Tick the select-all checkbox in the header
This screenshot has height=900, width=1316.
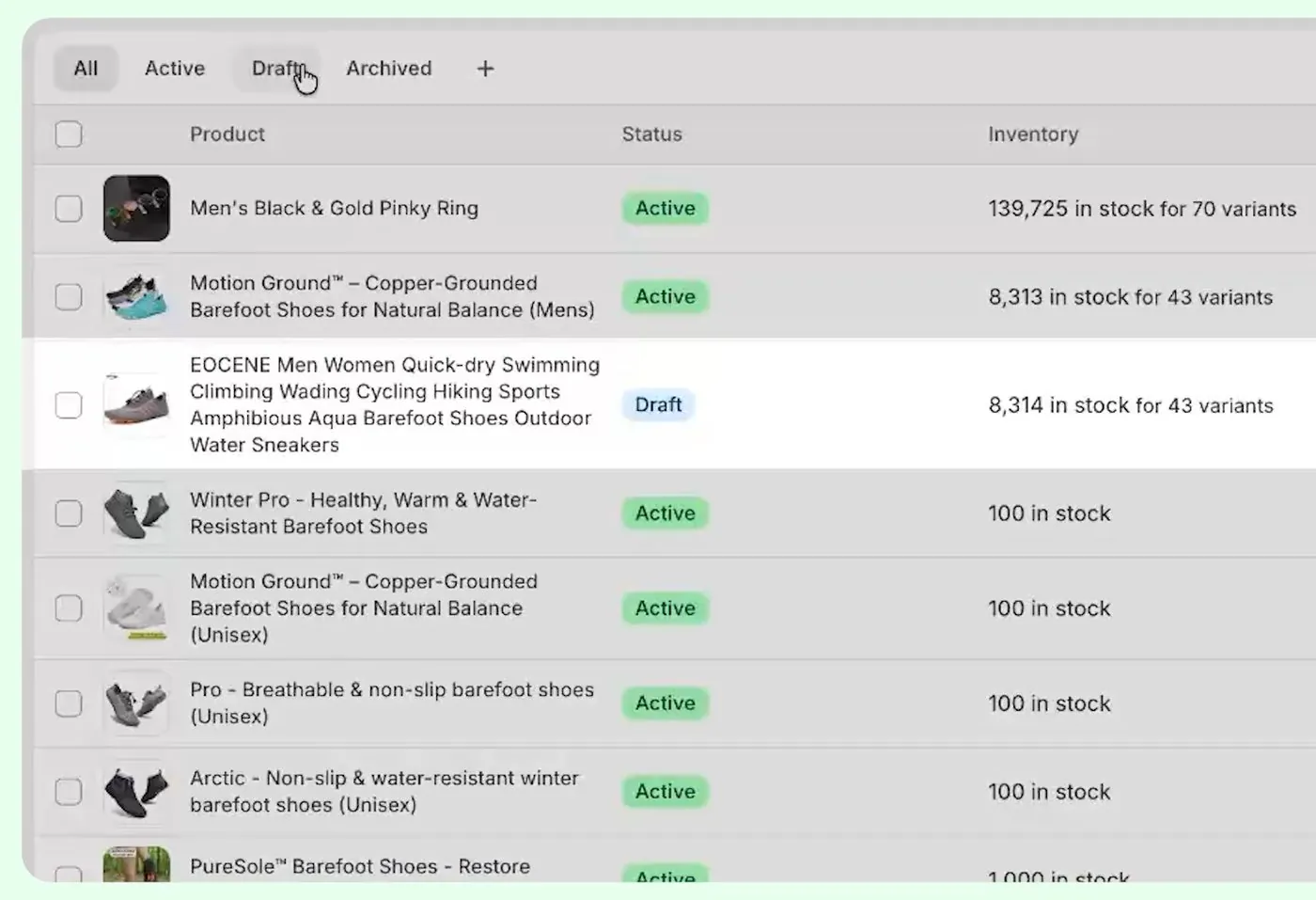click(69, 134)
